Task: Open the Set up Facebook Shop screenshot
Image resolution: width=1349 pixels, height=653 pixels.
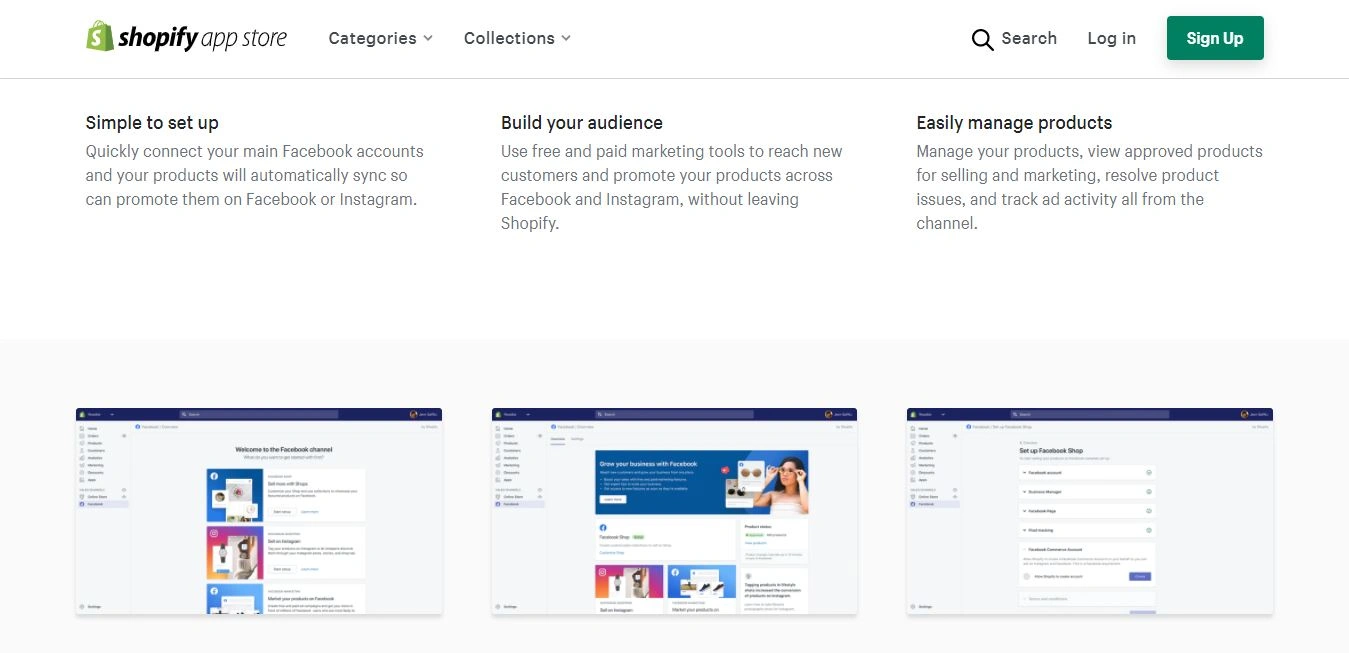Action: (1090, 511)
